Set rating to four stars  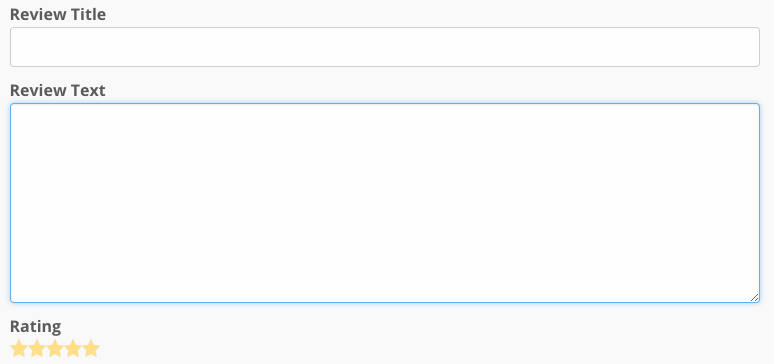(73, 348)
